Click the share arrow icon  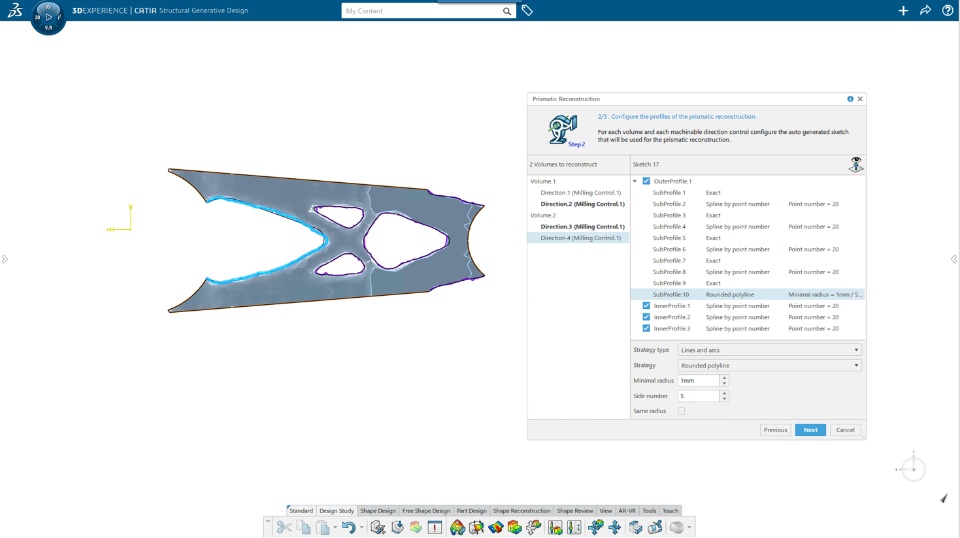pos(925,10)
